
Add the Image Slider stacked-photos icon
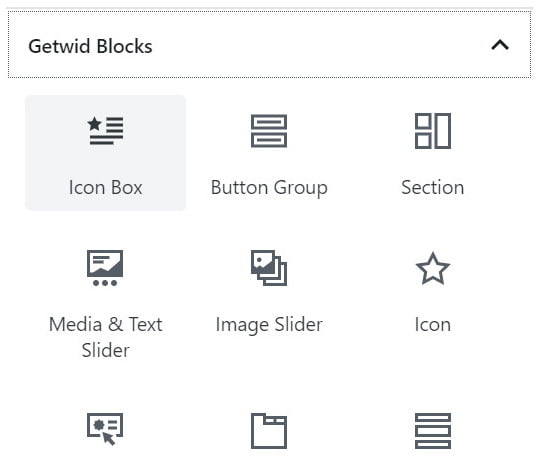tap(269, 268)
